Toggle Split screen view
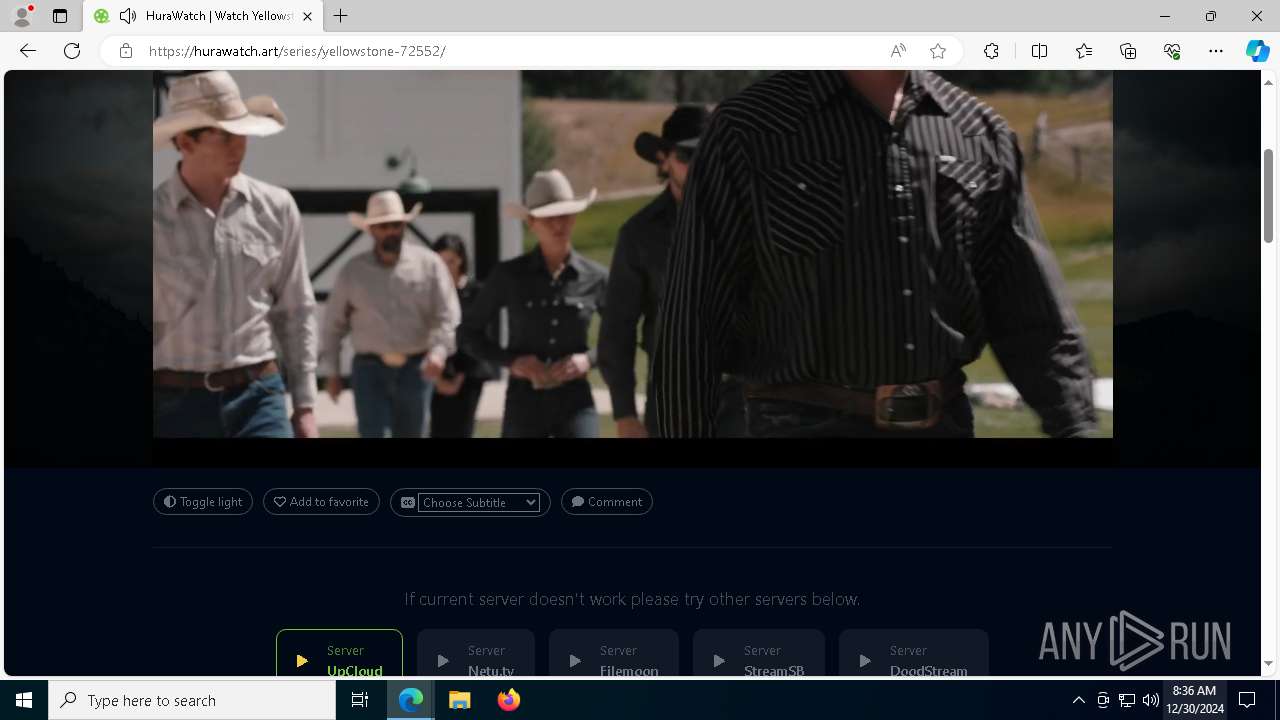Image resolution: width=1280 pixels, height=720 pixels. click(x=1039, y=51)
